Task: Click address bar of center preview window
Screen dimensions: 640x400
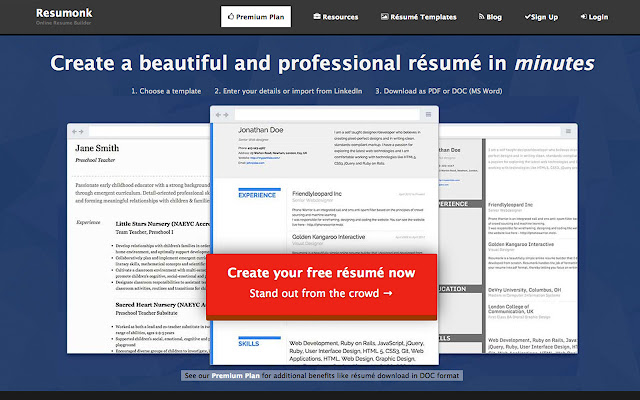Action: point(327,115)
